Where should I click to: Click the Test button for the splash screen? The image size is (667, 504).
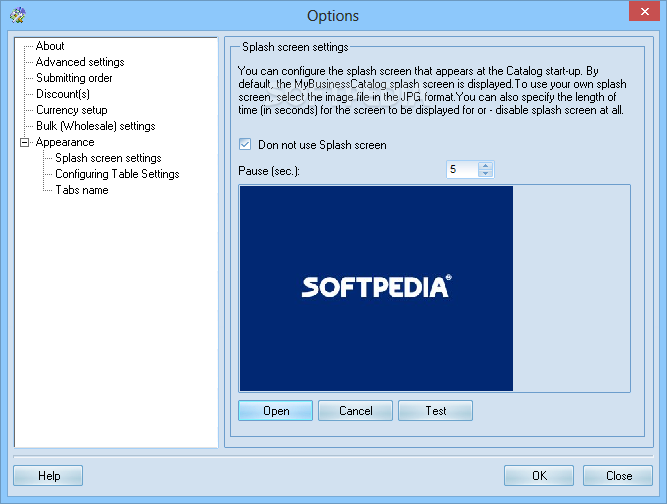pos(435,411)
